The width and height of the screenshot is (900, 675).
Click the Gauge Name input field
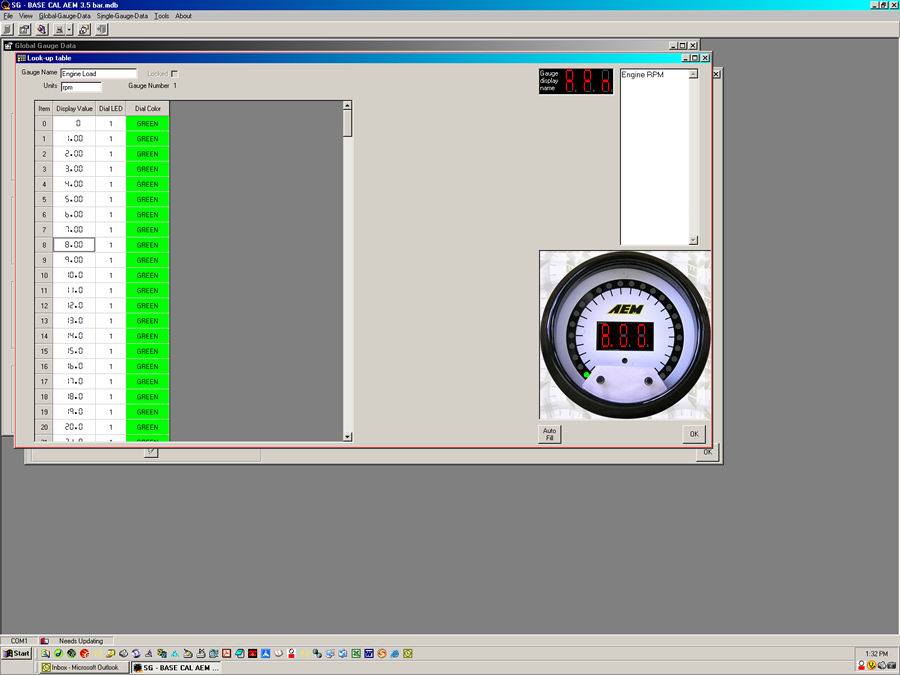click(99, 73)
